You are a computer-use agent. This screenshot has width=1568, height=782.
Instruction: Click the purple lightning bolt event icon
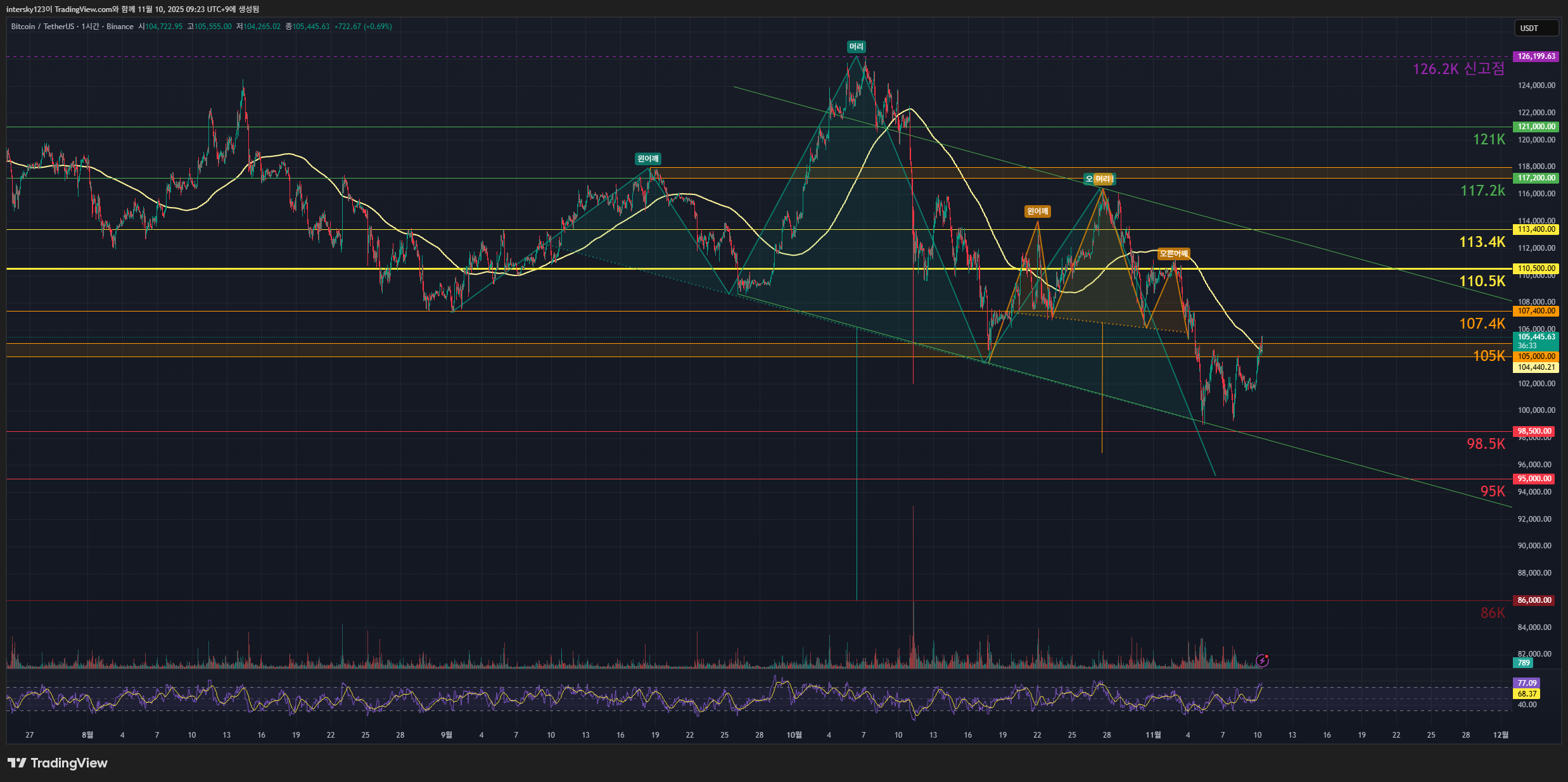click(x=1262, y=660)
